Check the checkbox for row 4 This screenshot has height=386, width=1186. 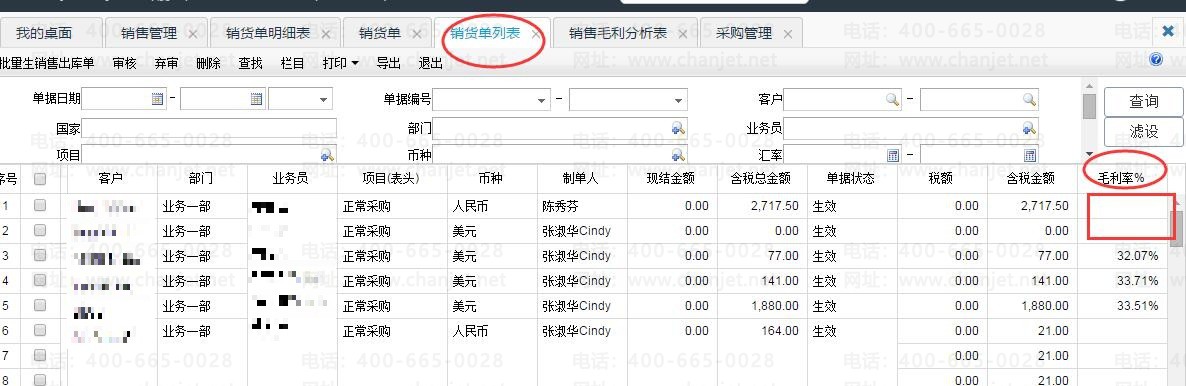click(x=40, y=281)
